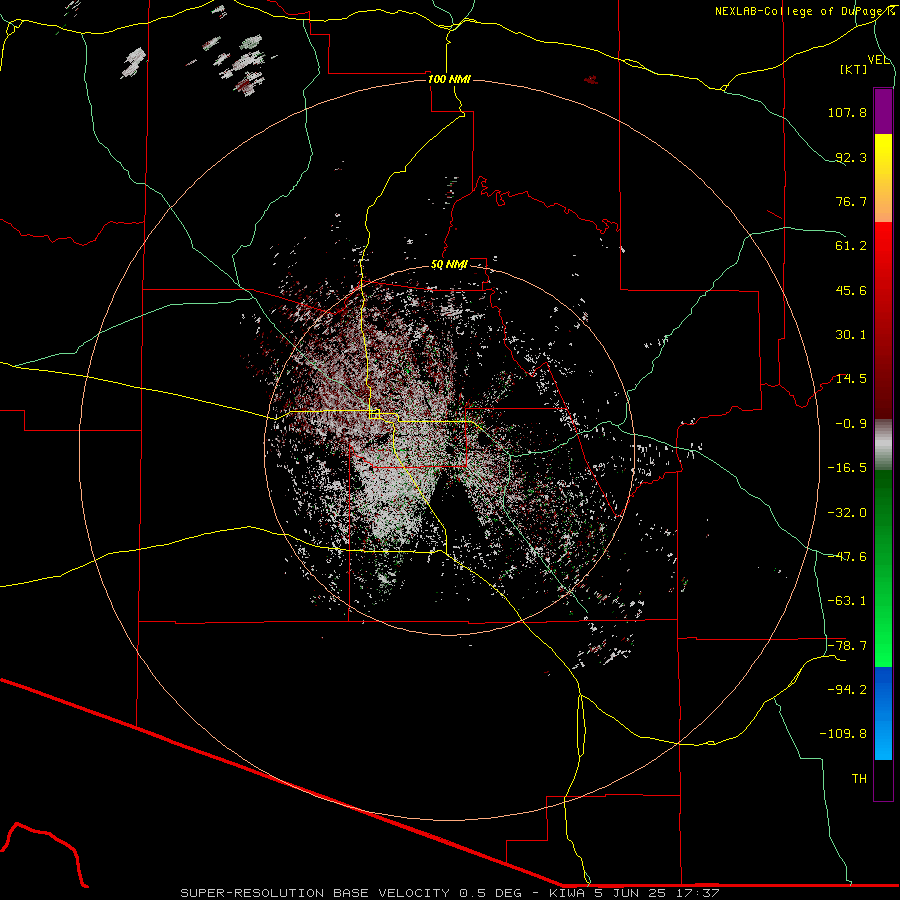This screenshot has height=900, width=900.
Task: Click the 61.2 velocity scale value
Action: (x=851, y=246)
